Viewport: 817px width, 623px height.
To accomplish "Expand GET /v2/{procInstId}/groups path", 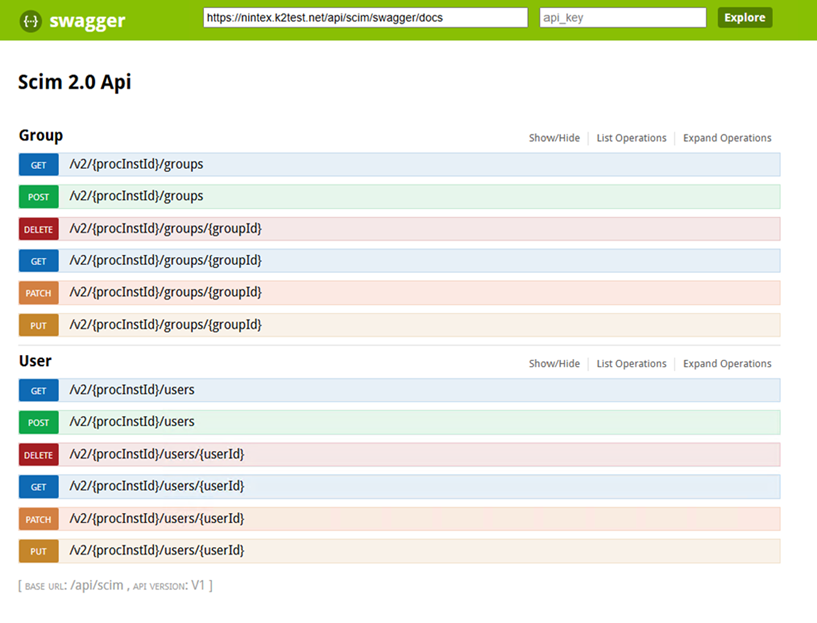I will (137, 165).
